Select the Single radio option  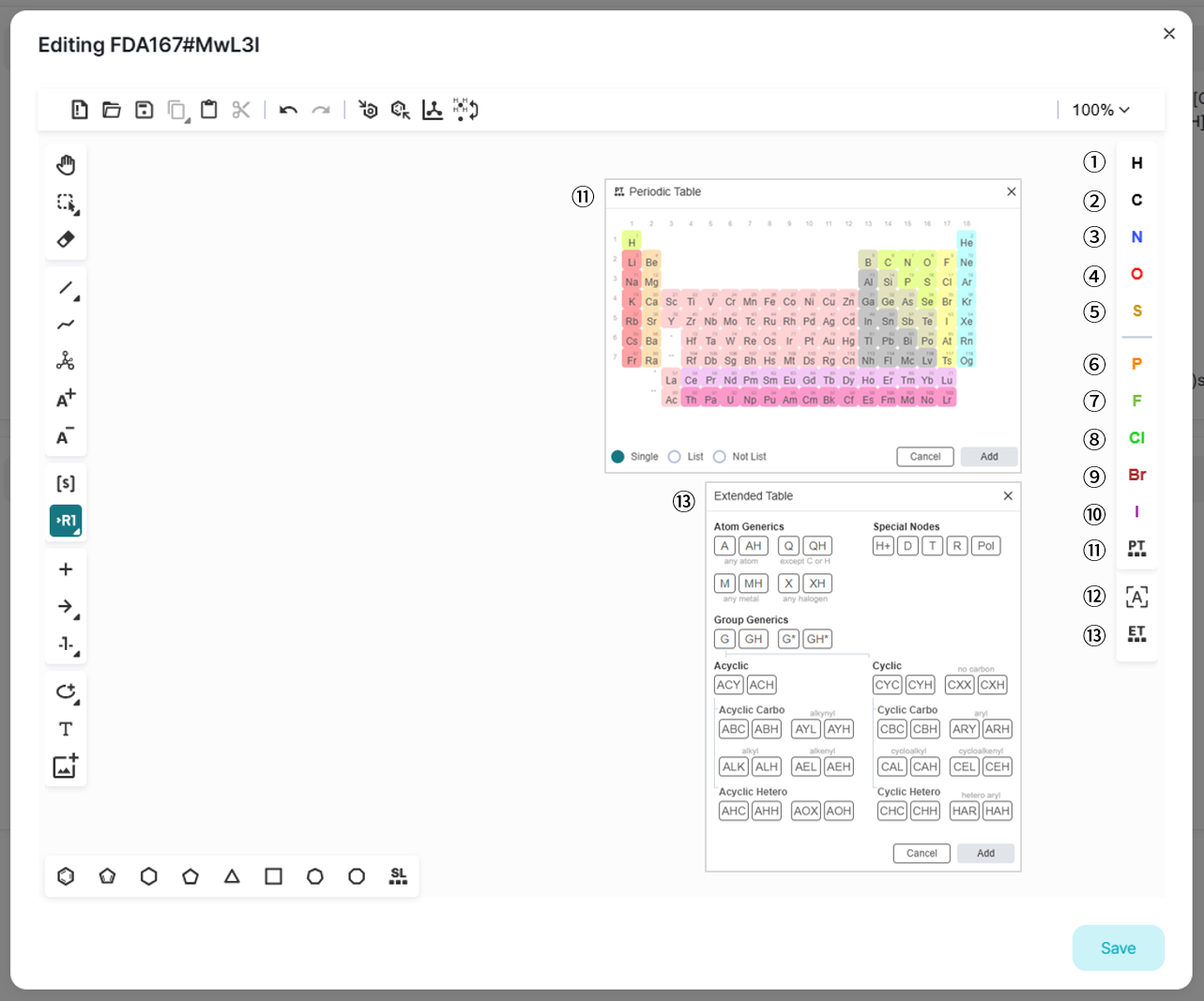[617, 457]
